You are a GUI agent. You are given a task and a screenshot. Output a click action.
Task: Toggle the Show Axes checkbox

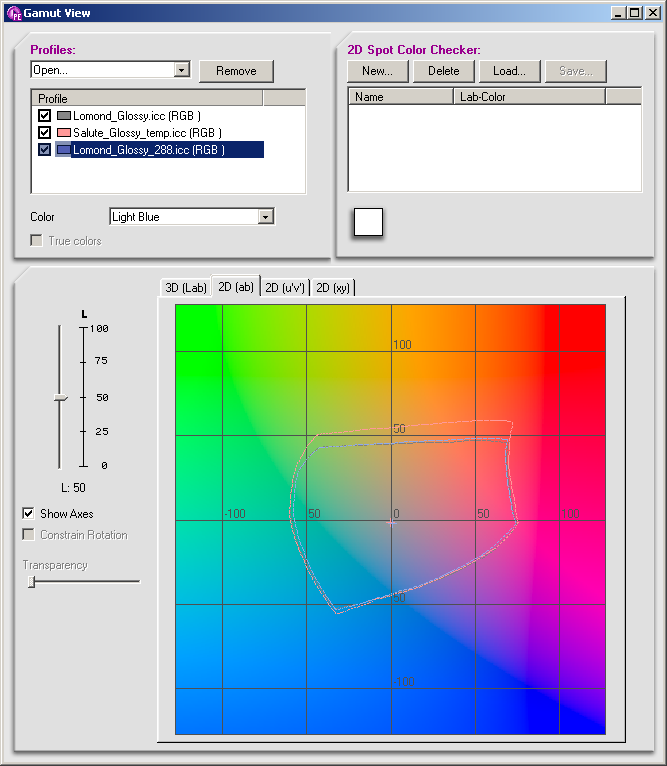pos(28,513)
